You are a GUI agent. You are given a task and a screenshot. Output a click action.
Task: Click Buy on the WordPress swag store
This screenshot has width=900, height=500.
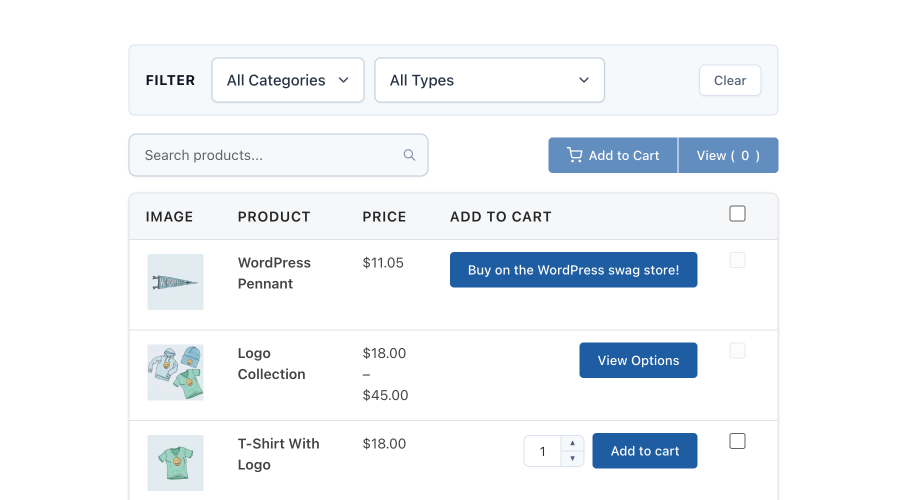[x=573, y=270]
